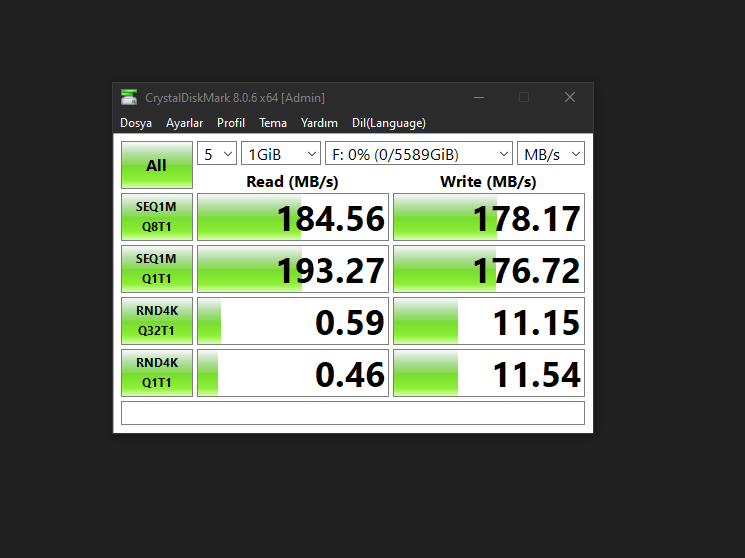Open the test size dropdown showing 1GiB
The width and height of the screenshot is (745, 558).
tap(281, 154)
